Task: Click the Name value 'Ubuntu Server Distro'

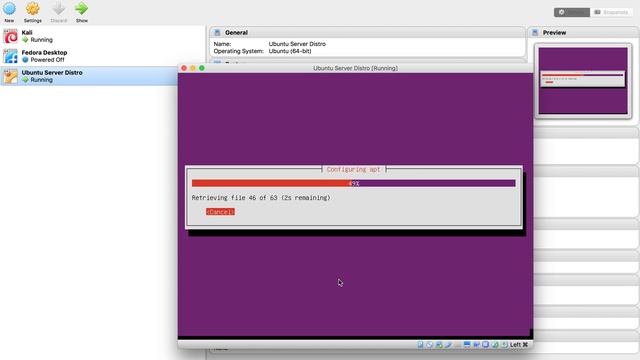Action: point(297,44)
